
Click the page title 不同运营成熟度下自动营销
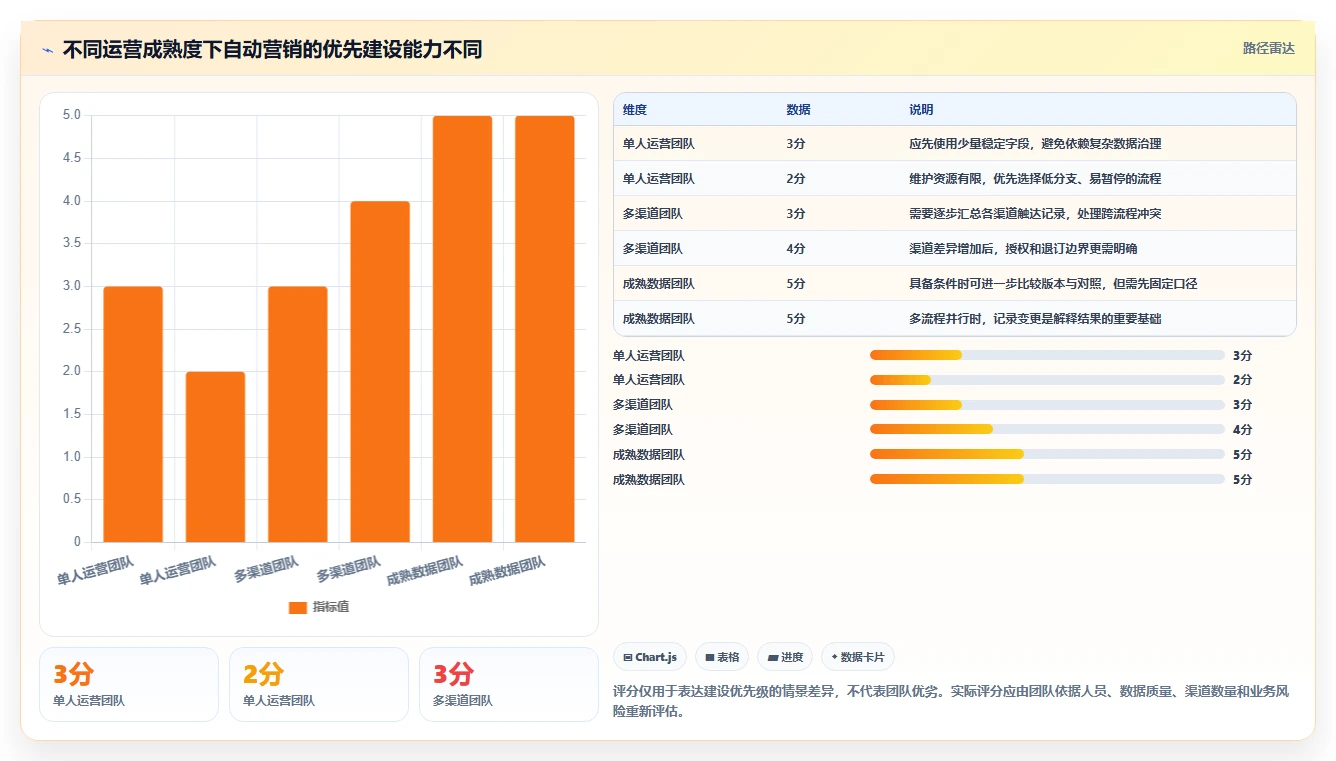[273, 50]
